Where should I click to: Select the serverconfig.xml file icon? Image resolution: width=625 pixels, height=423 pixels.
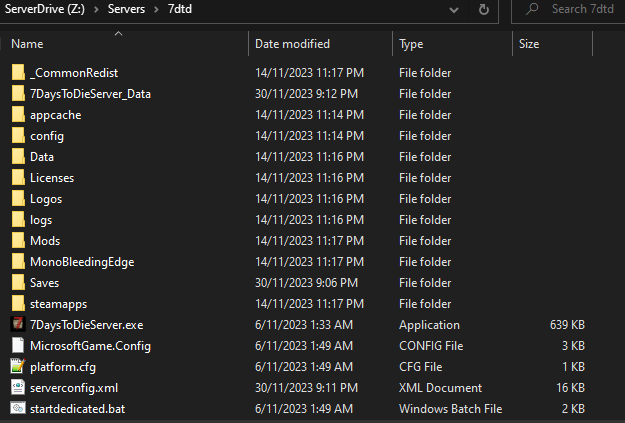[x=18, y=387]
